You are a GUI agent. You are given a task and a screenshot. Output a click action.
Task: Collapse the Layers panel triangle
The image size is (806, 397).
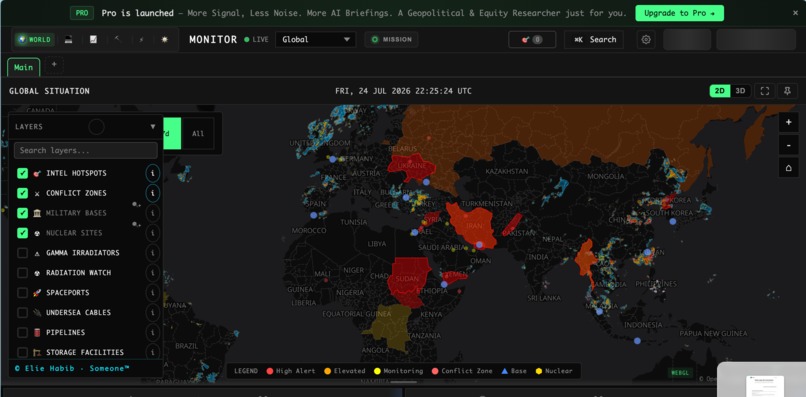153,127
